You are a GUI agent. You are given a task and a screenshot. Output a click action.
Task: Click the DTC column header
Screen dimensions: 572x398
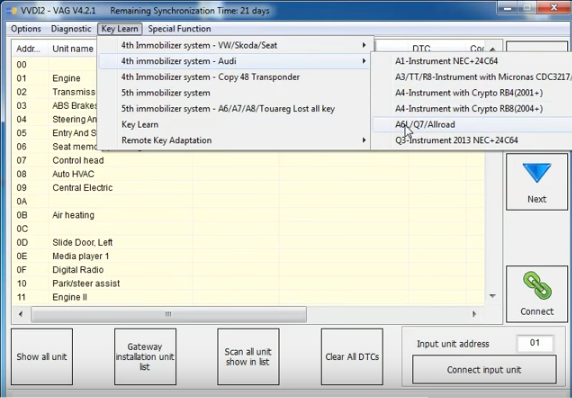click(421, 49)
